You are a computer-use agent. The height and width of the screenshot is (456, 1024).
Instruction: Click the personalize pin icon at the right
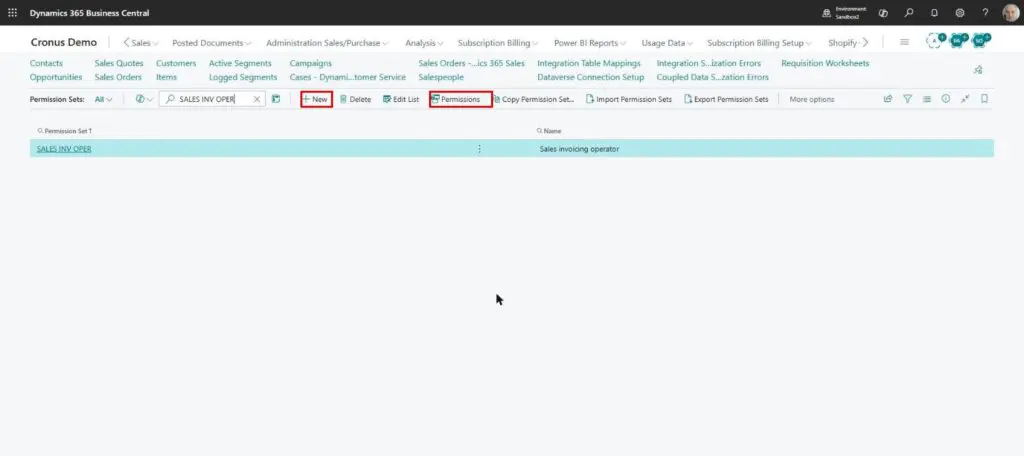click(x=978, y=70)
